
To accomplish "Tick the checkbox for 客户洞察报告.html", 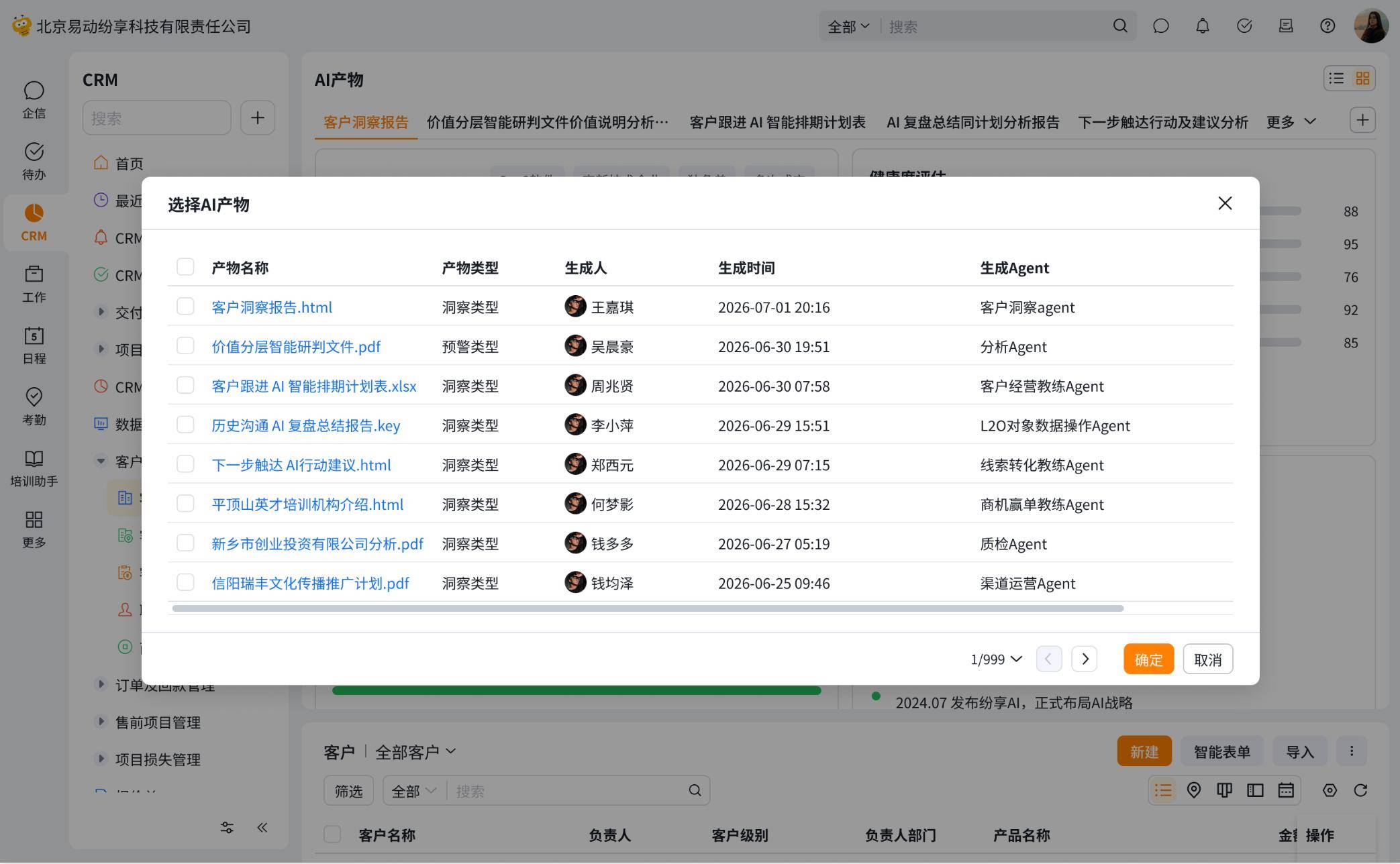I will [x=185, y=307].
